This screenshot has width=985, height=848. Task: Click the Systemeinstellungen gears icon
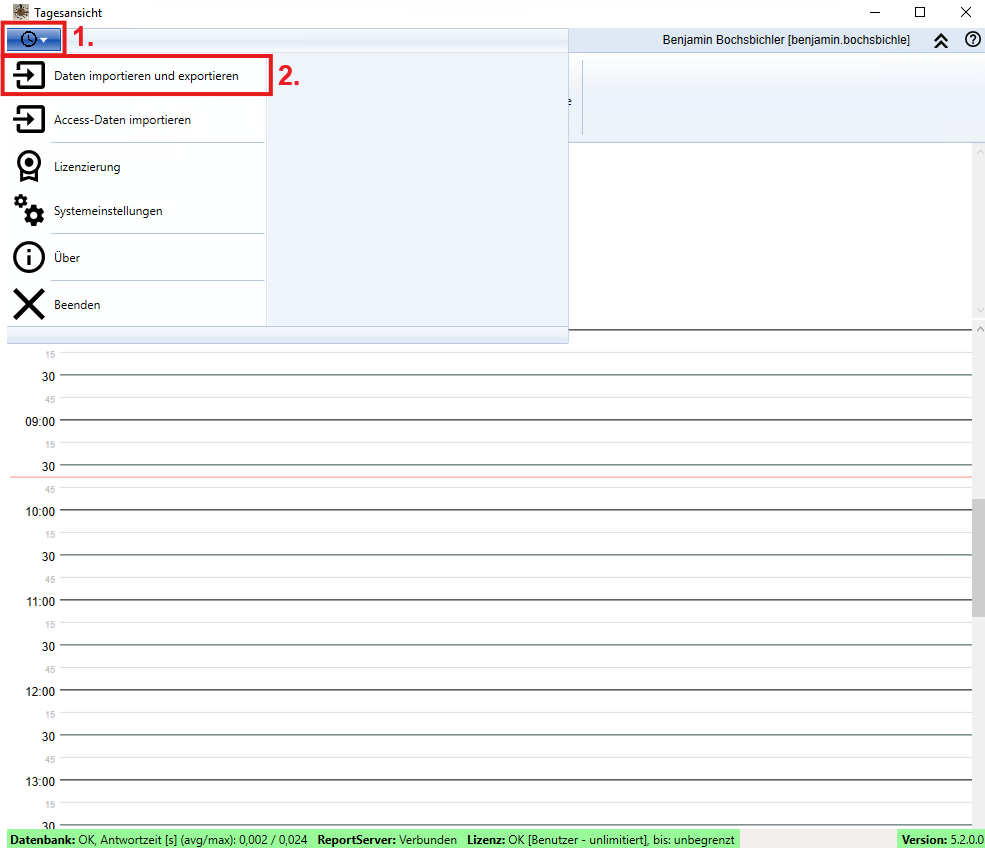pyautogui.click(x=28, y=211)
